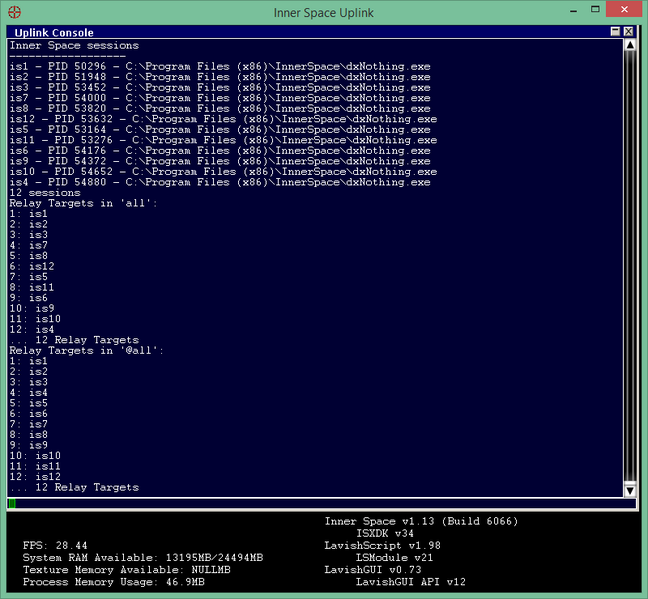Maximize the Inner Space Uplink window
The height and width of the screenshot is (599, 648).
pyautogui.click(x=595, y=10)
